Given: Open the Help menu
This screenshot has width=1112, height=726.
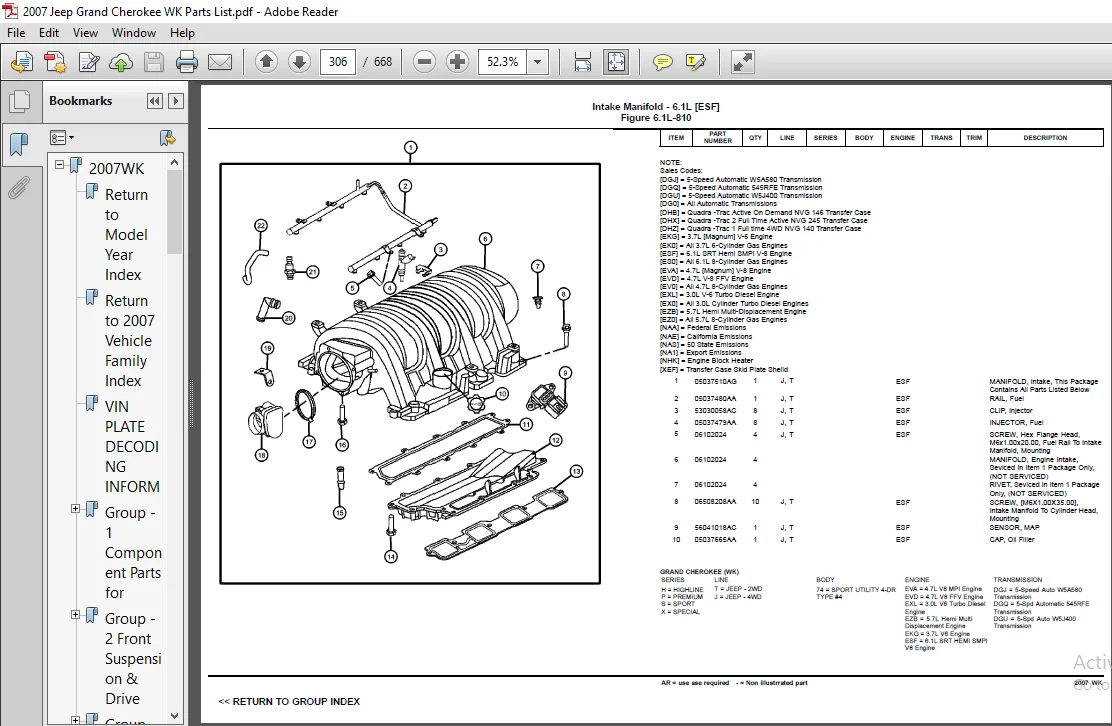Looking at the screenshot, I should [x=182, y=33].
